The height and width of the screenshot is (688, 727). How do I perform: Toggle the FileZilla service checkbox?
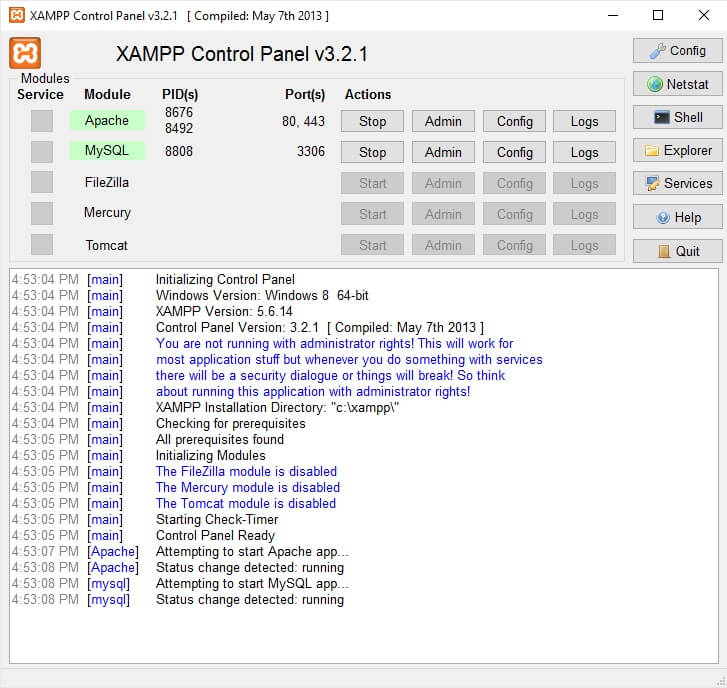(x=42, y=182)
